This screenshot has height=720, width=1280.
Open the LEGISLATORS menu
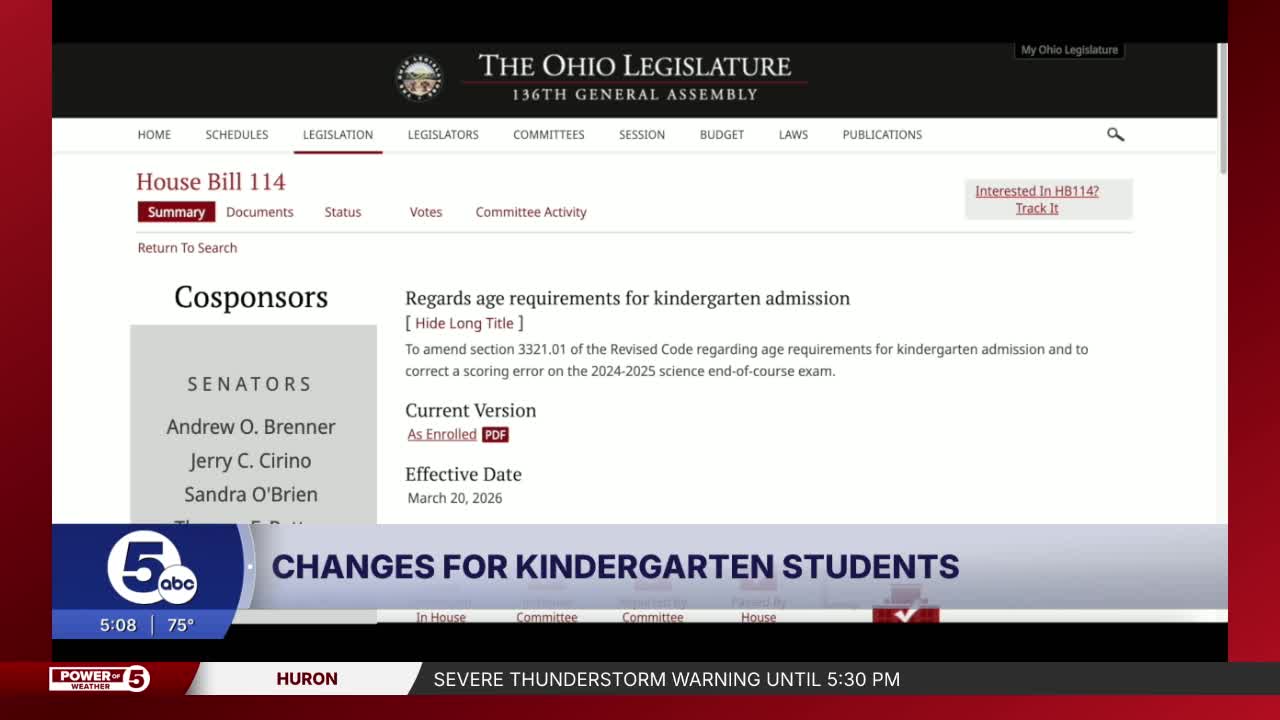(x=443, y=135)
